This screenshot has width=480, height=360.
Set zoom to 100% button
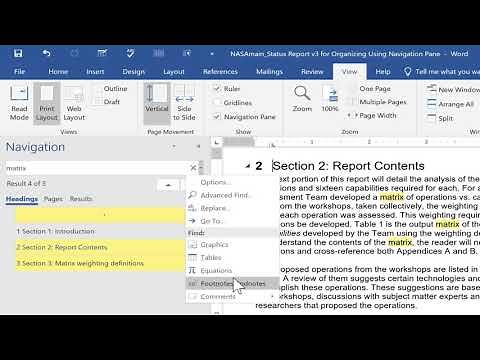tap(330, 99)
